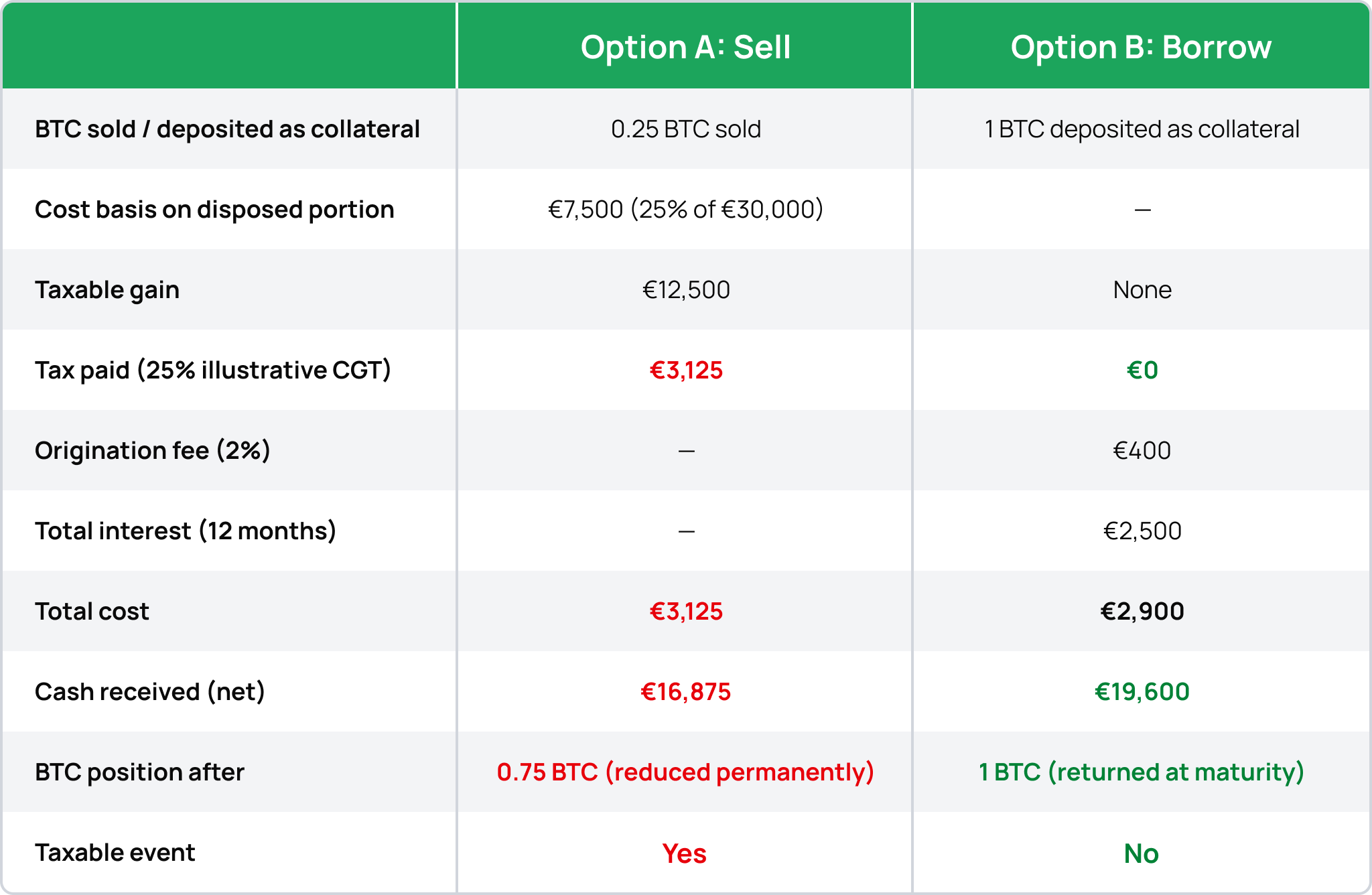The width and height of the screenshot is (1372, 895).
Task: Select the red €3,125 tax paid value
Action: tap(686, 370)
